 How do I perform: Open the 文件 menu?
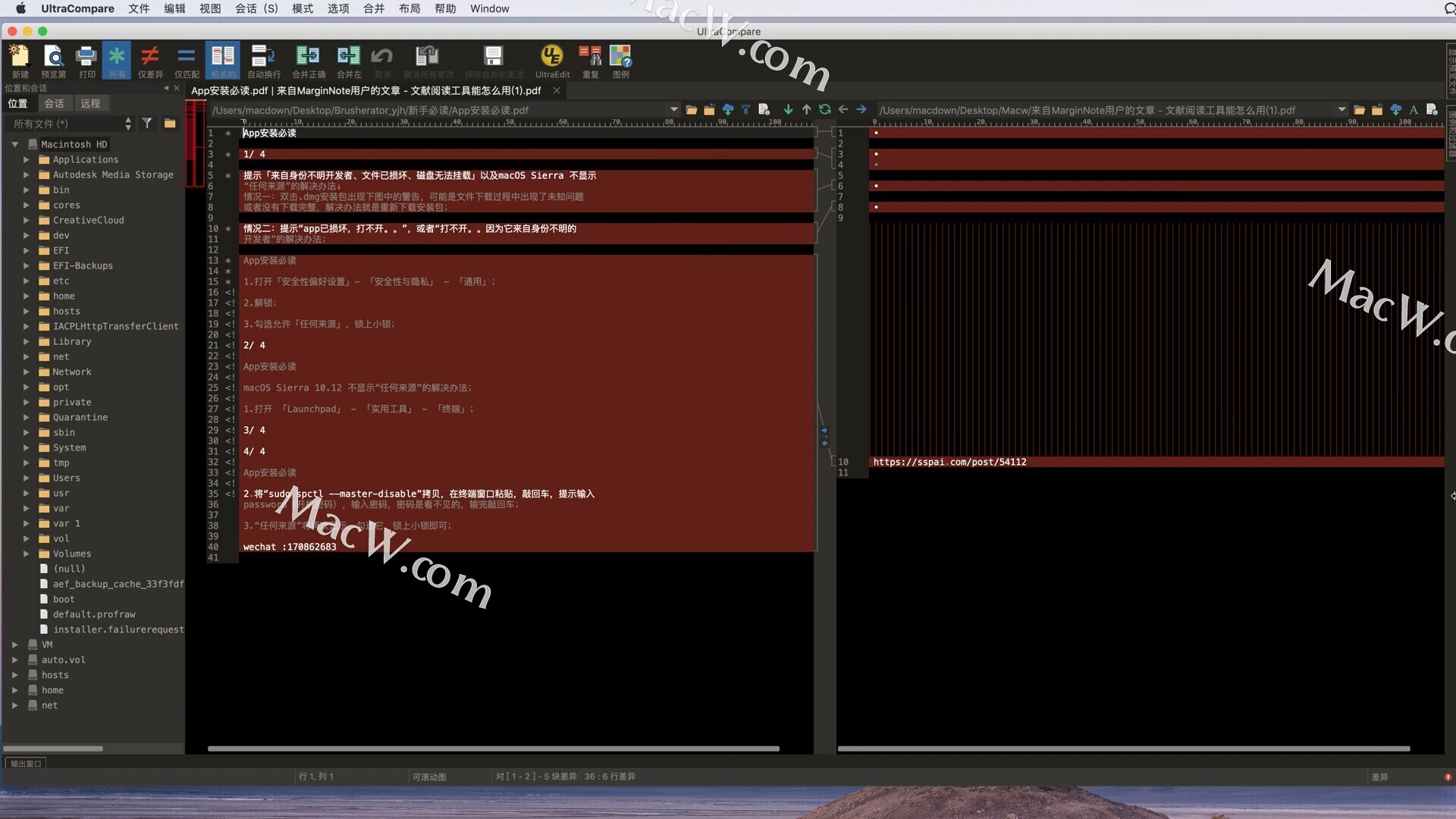click(139, 8)
